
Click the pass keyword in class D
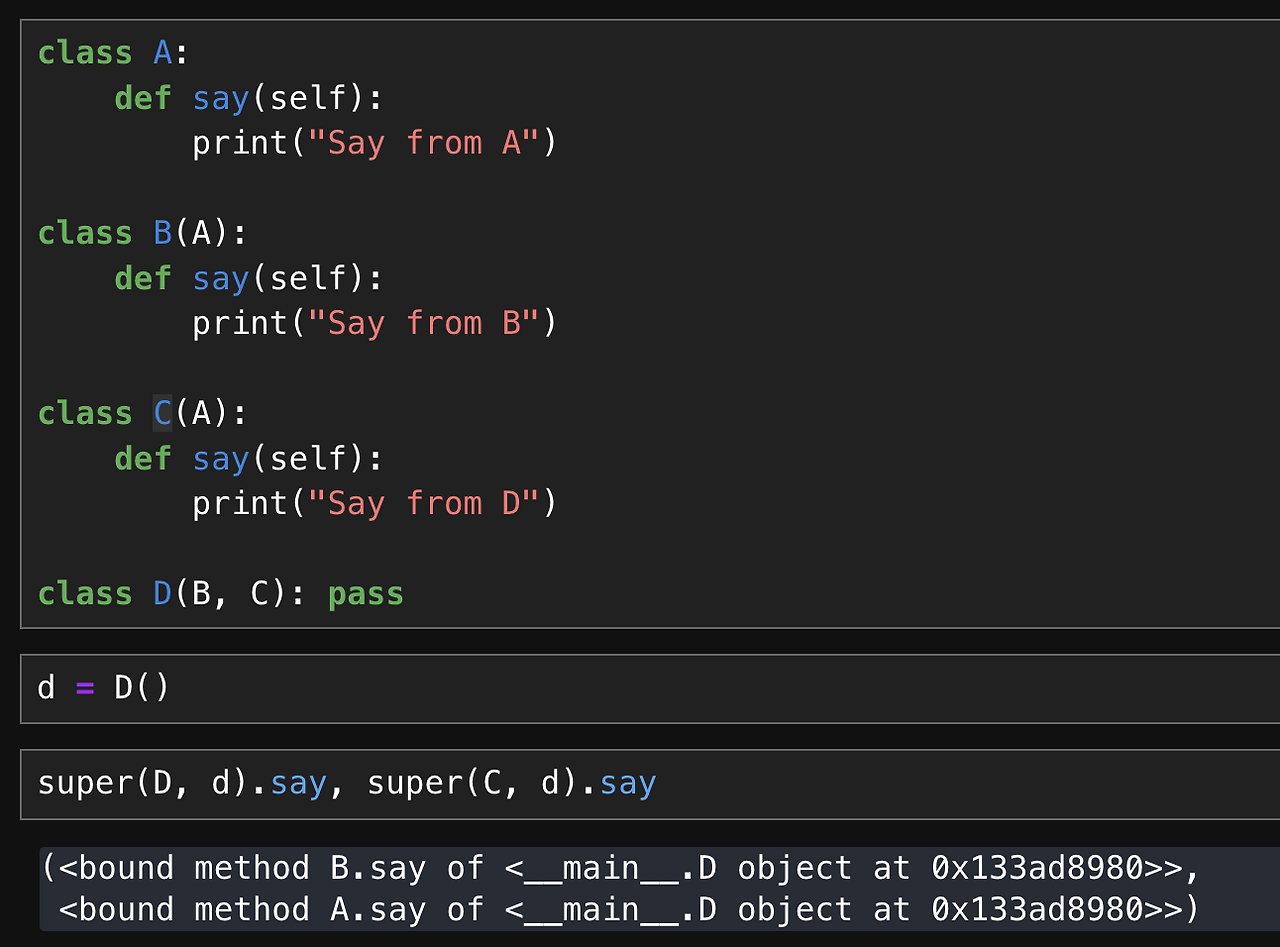(364, 593)
